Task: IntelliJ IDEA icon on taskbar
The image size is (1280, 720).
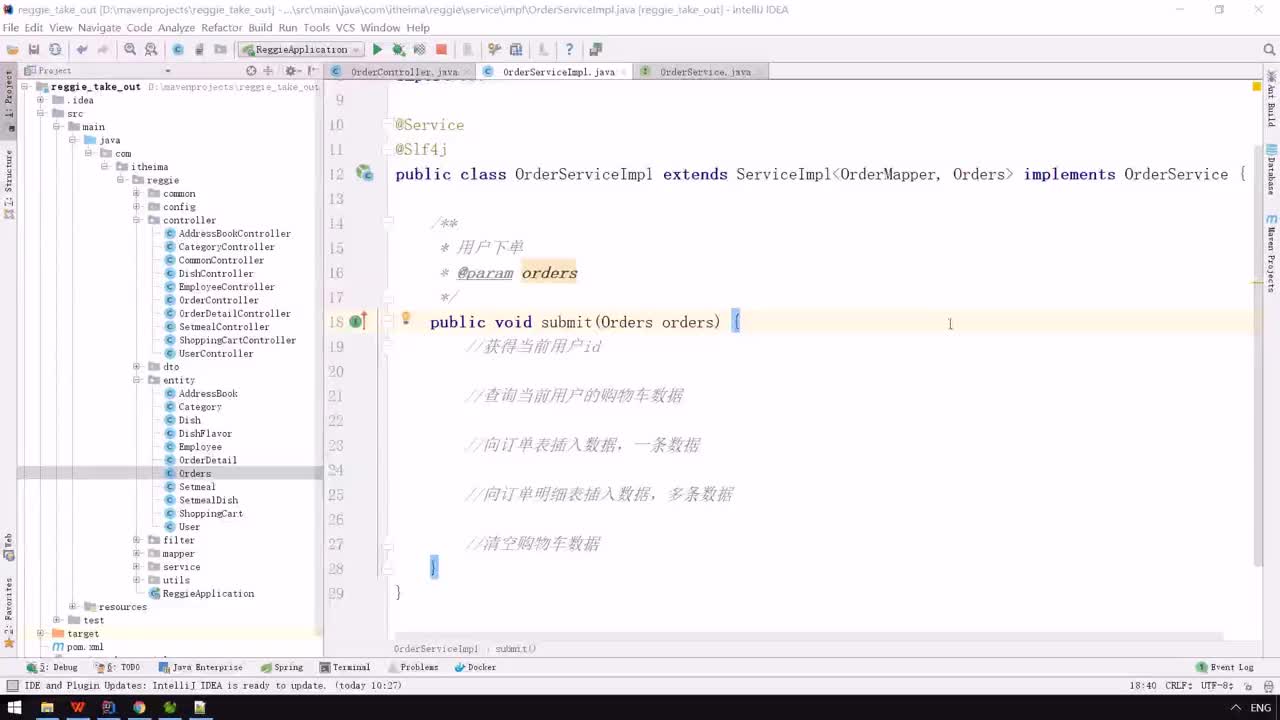Action: point(108,707)
